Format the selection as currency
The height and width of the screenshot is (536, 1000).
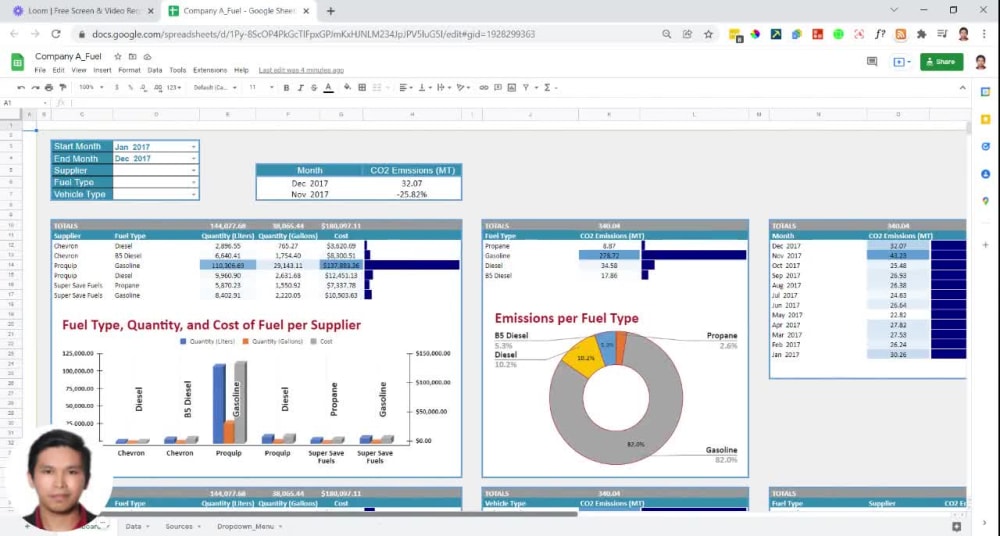(x=117, y=87)
